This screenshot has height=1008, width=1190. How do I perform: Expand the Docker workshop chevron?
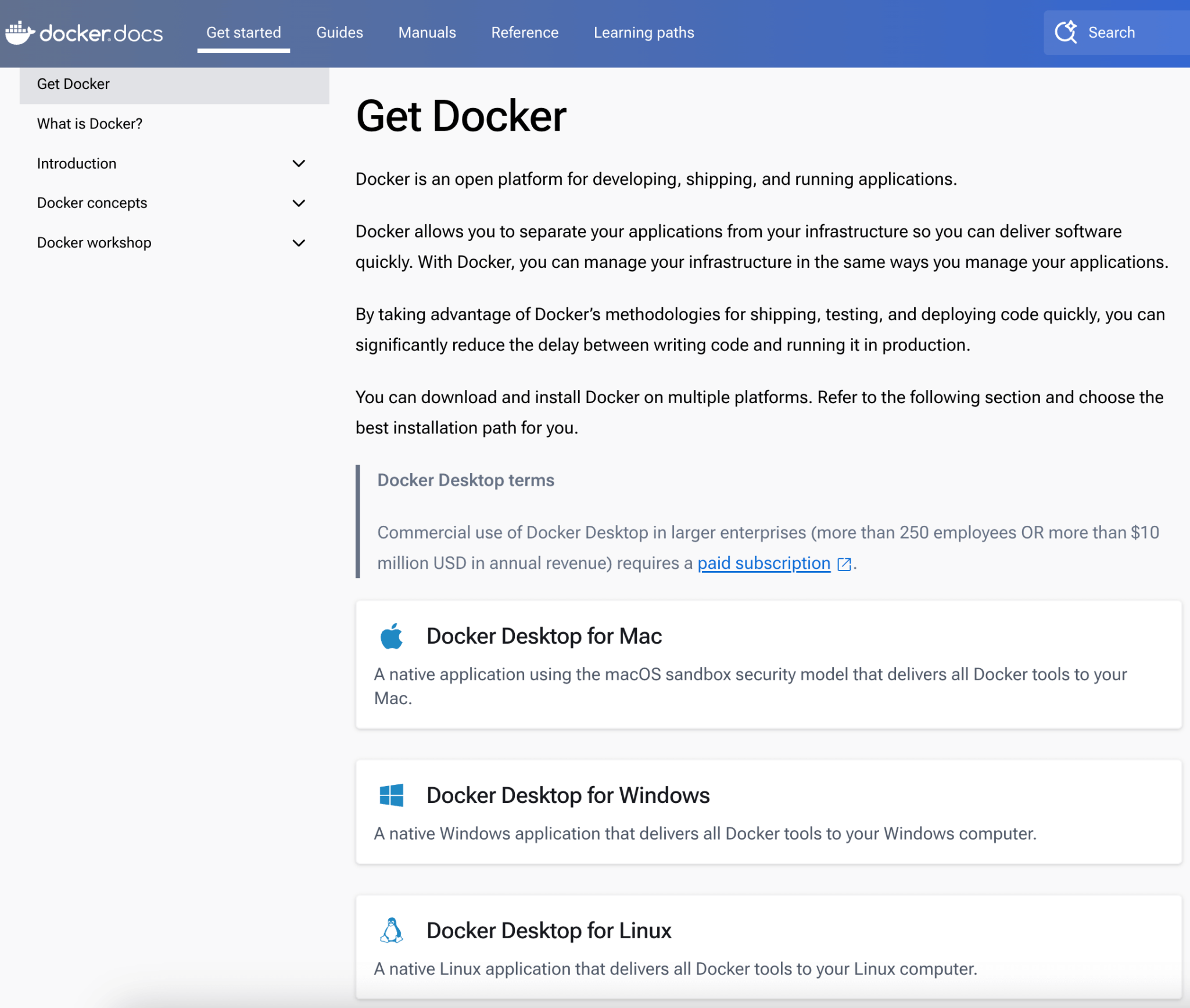click(299, 243)
